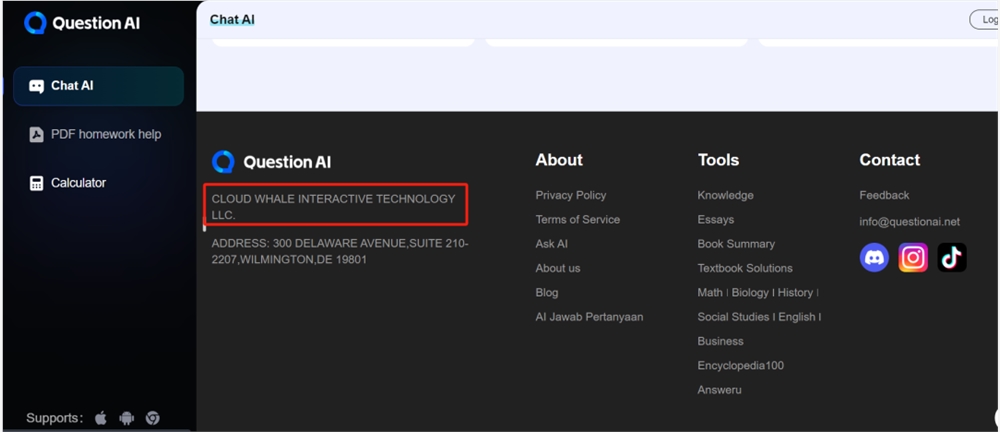Open the Instagram social icon
1000x432 pixels.
point(913,258)
